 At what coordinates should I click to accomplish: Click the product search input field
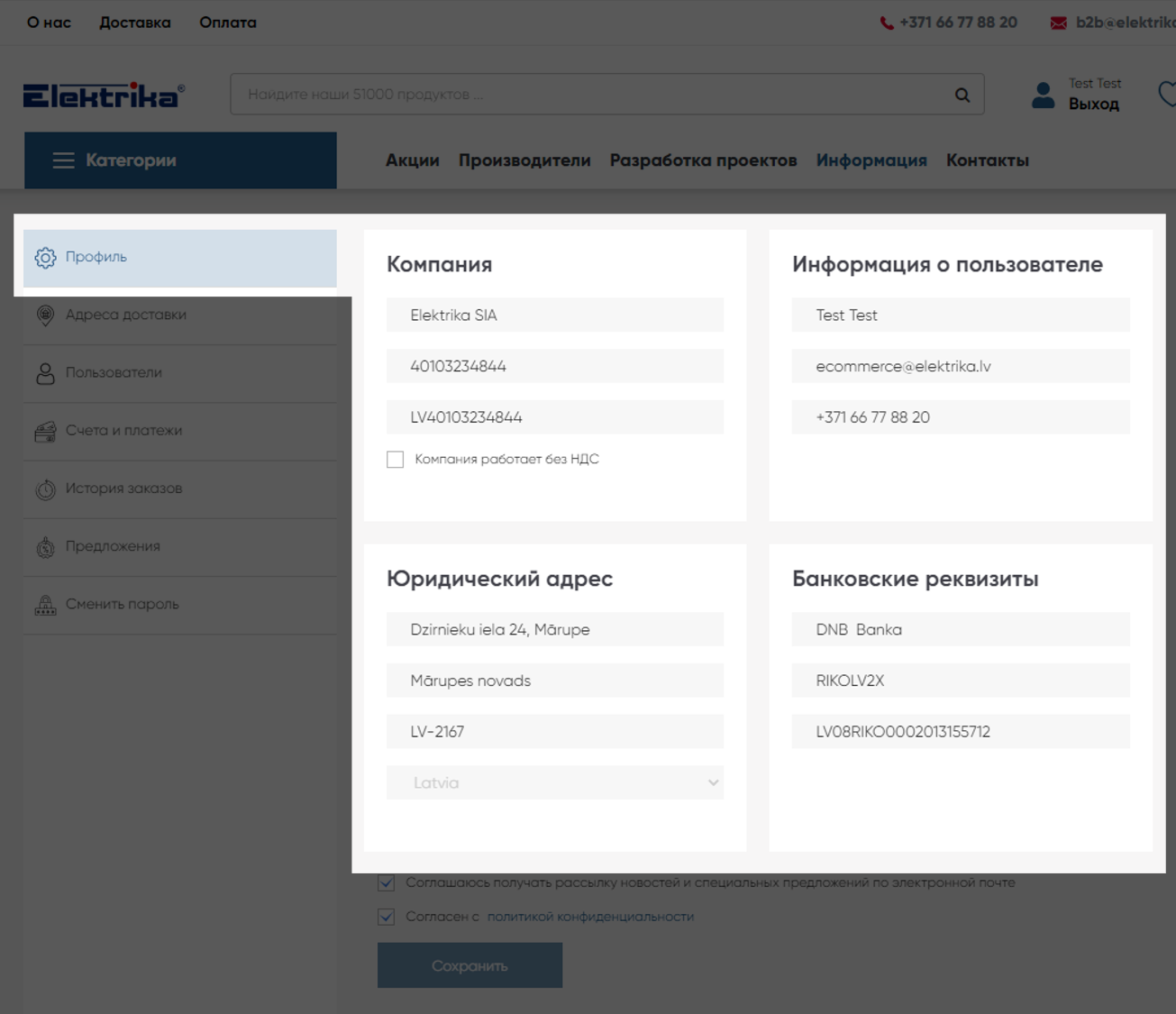(x=586, y=95)
